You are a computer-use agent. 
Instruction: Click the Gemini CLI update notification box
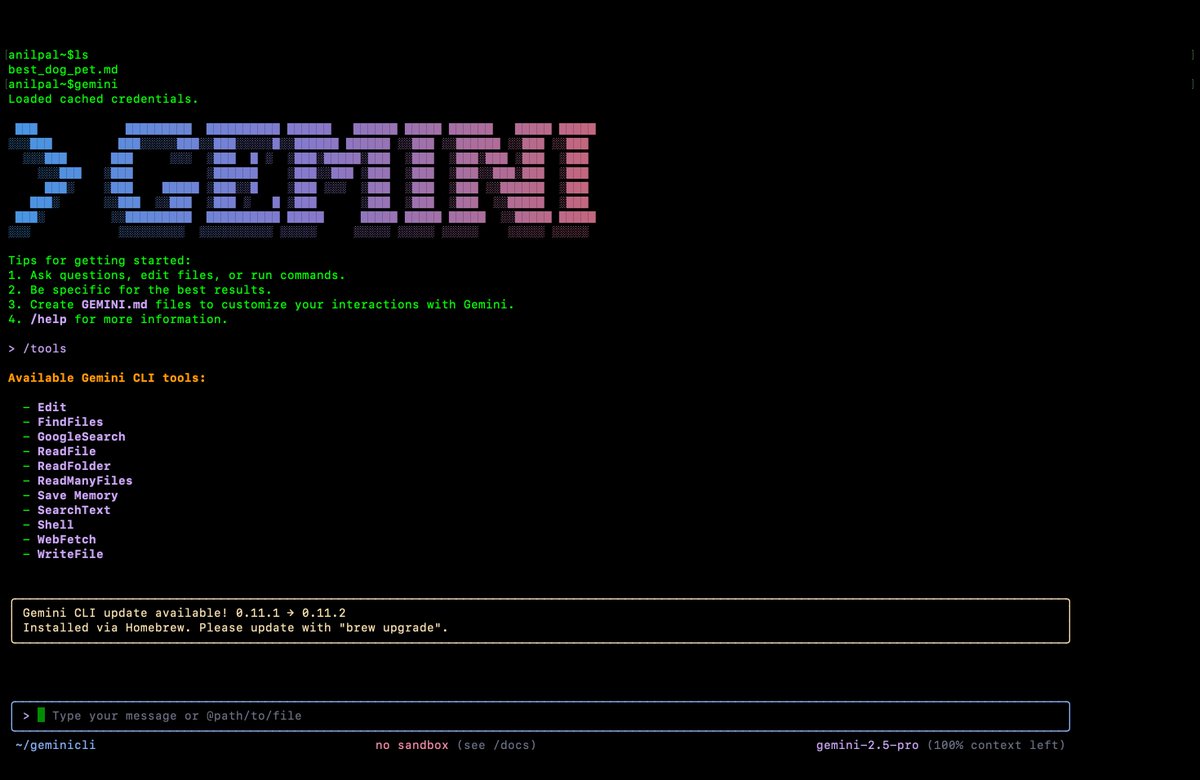[x=540, y=620]
